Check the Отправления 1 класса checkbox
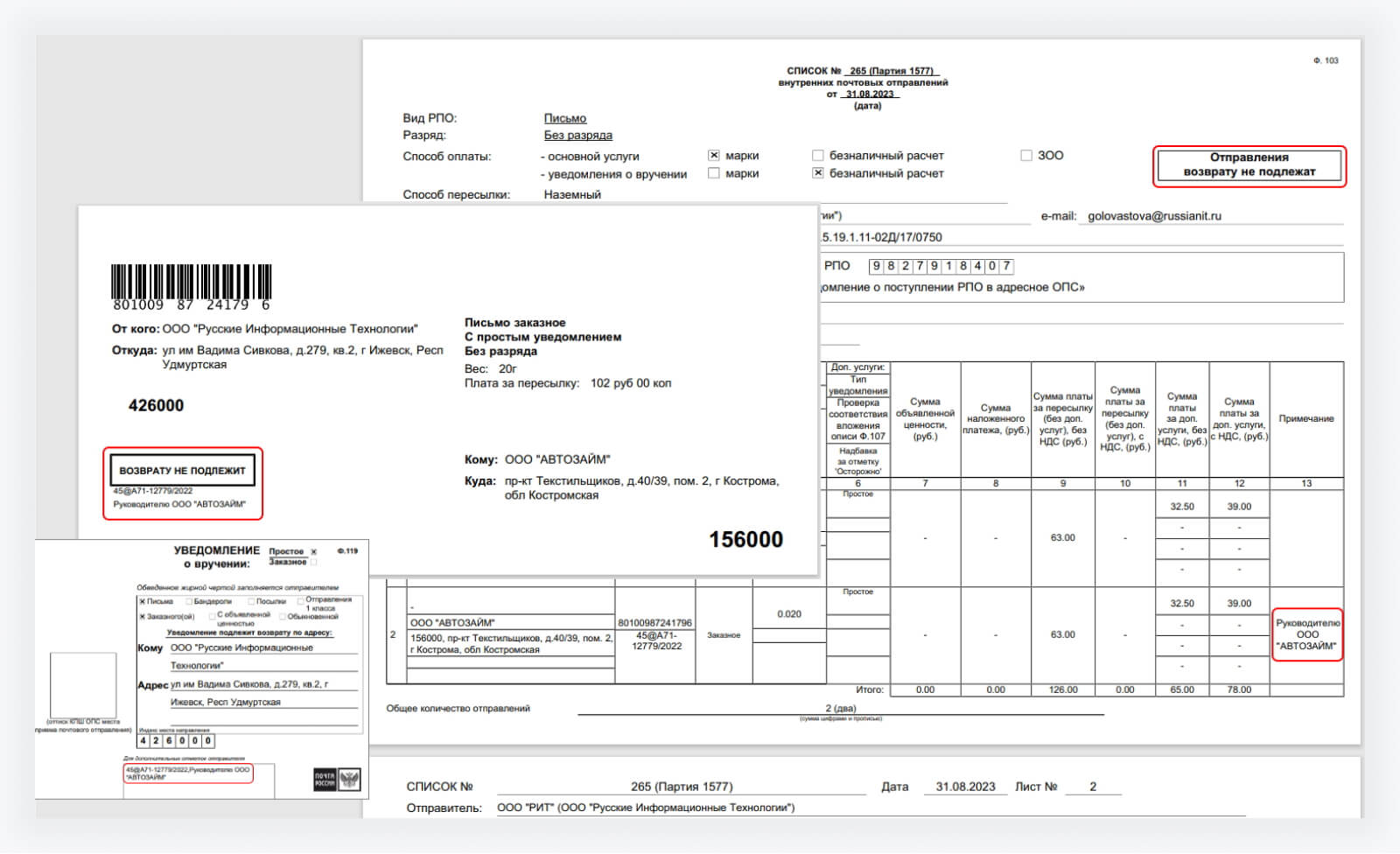 pyautogui.click(x=300, y=601)
